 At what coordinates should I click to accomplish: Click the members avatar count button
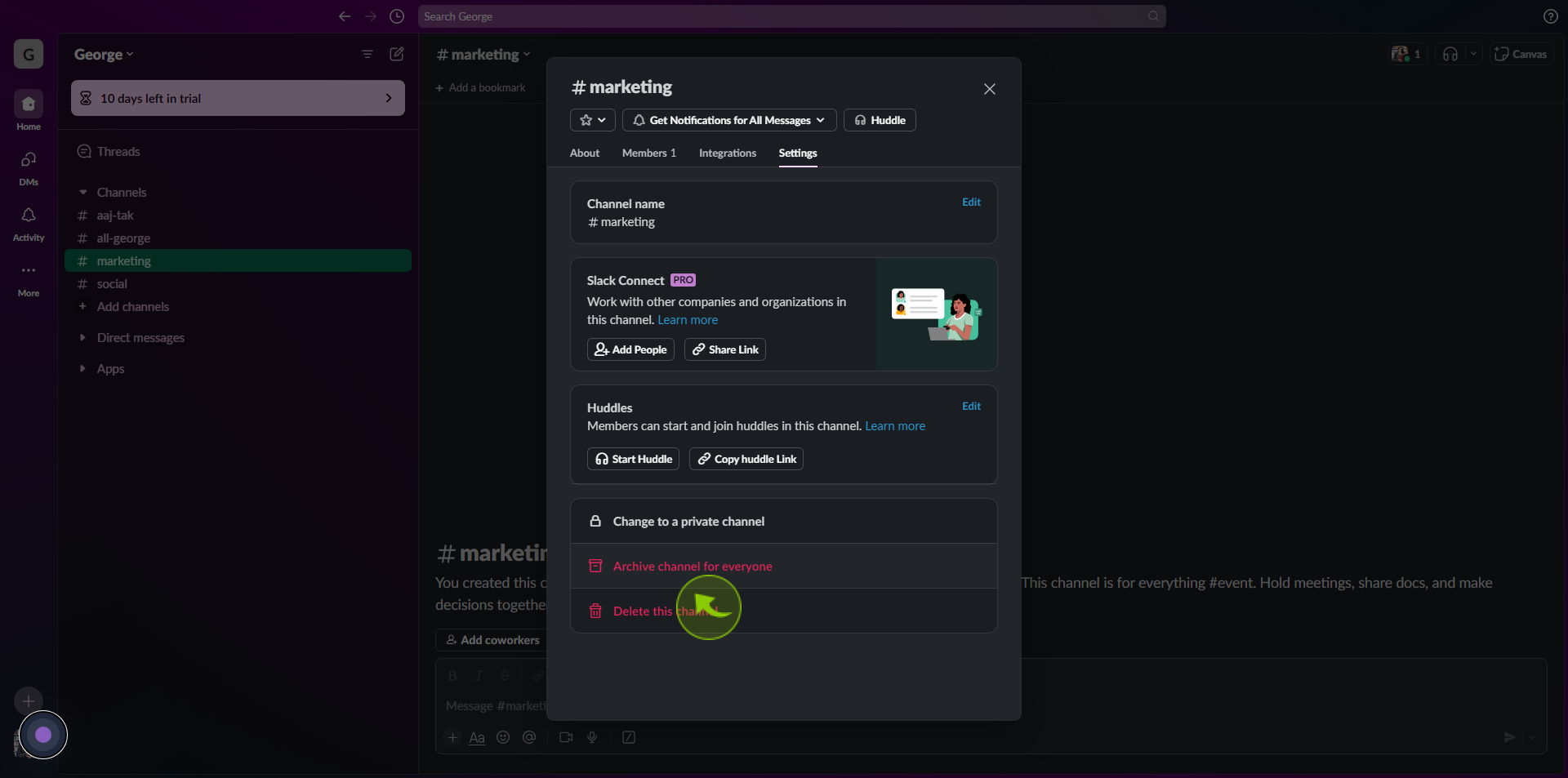click(x=1407, y=54)
